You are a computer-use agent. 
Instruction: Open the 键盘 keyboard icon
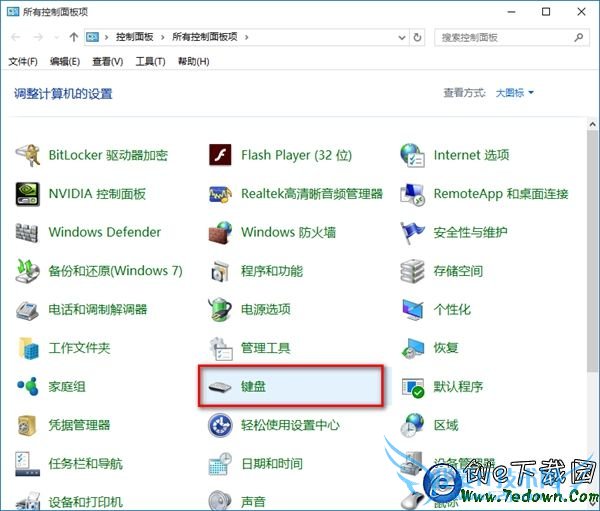220,387
